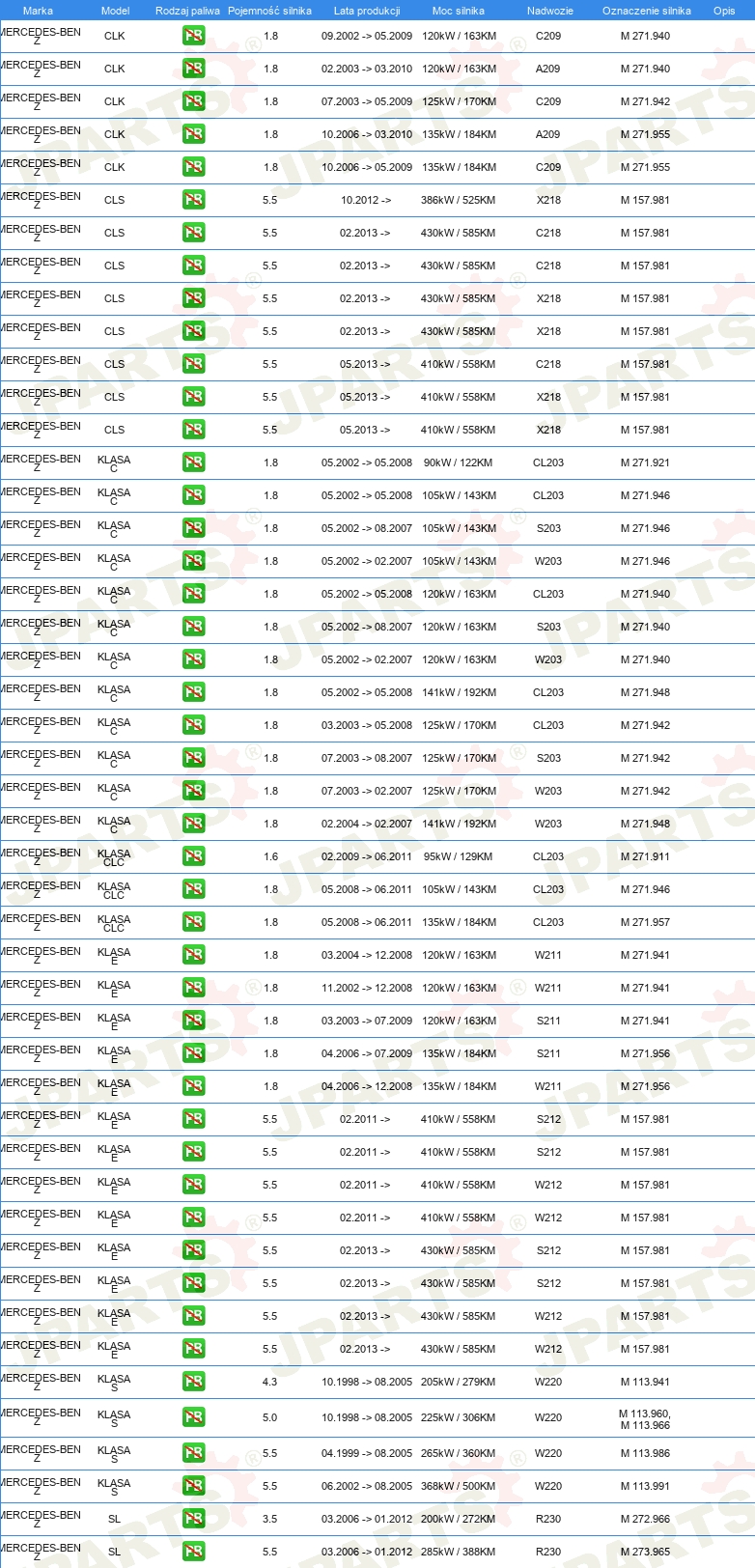Click the Oznaczenie silnika column header
This screenshot has width=755, height=1568.
click(x=647, y=11)
